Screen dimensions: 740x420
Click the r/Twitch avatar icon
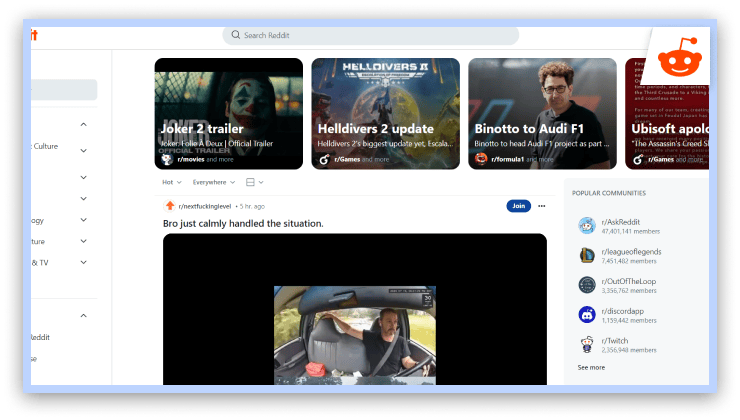(587, 344)
